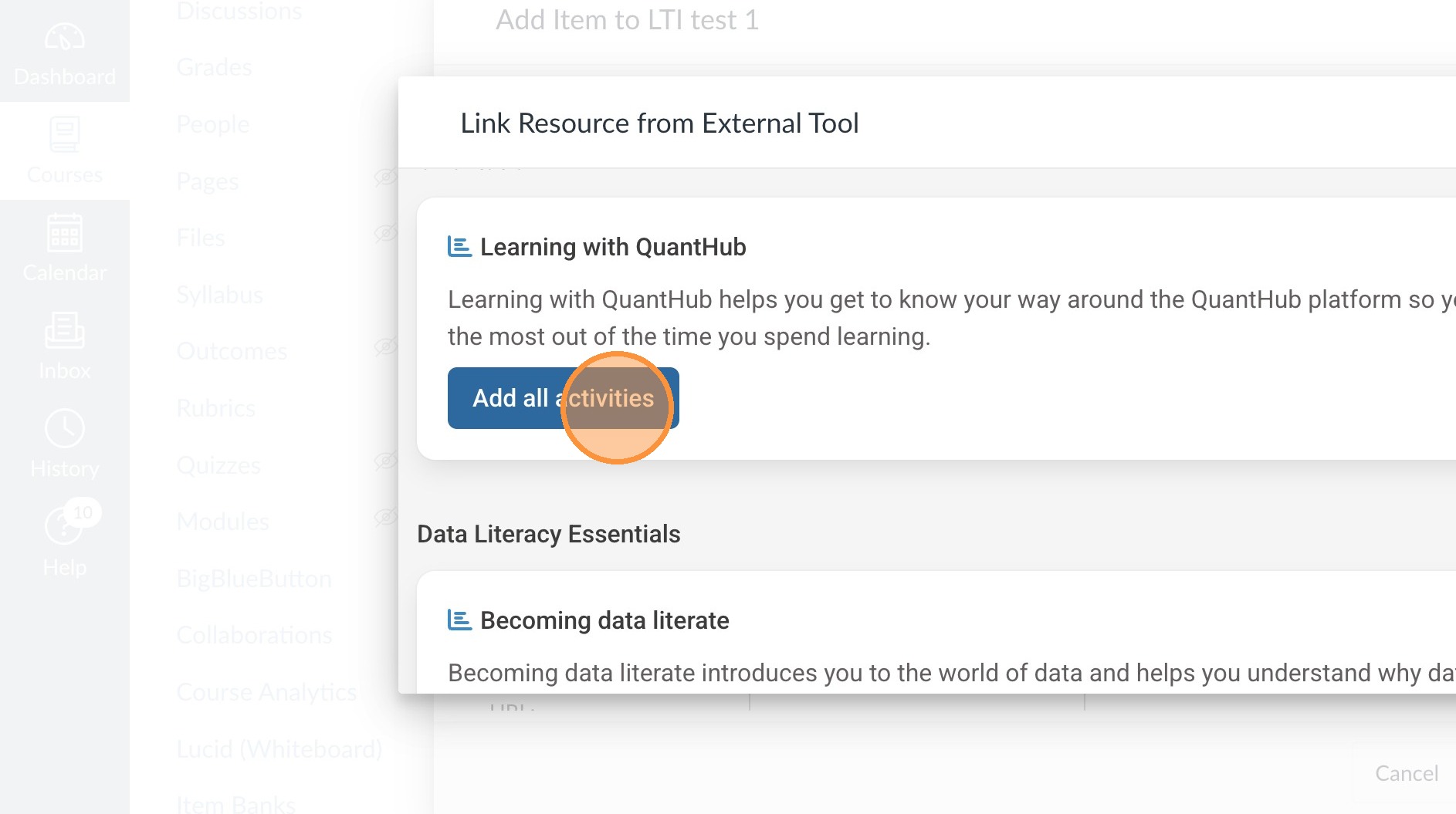
Task: Open the Calendar icon in sidebar
Action: (x=65, y=234)
